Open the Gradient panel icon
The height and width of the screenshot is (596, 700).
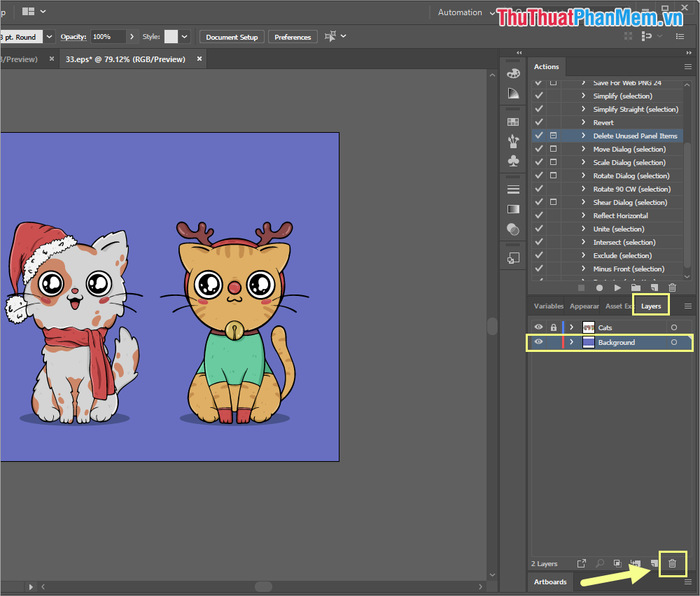click(x=513, y=209)
